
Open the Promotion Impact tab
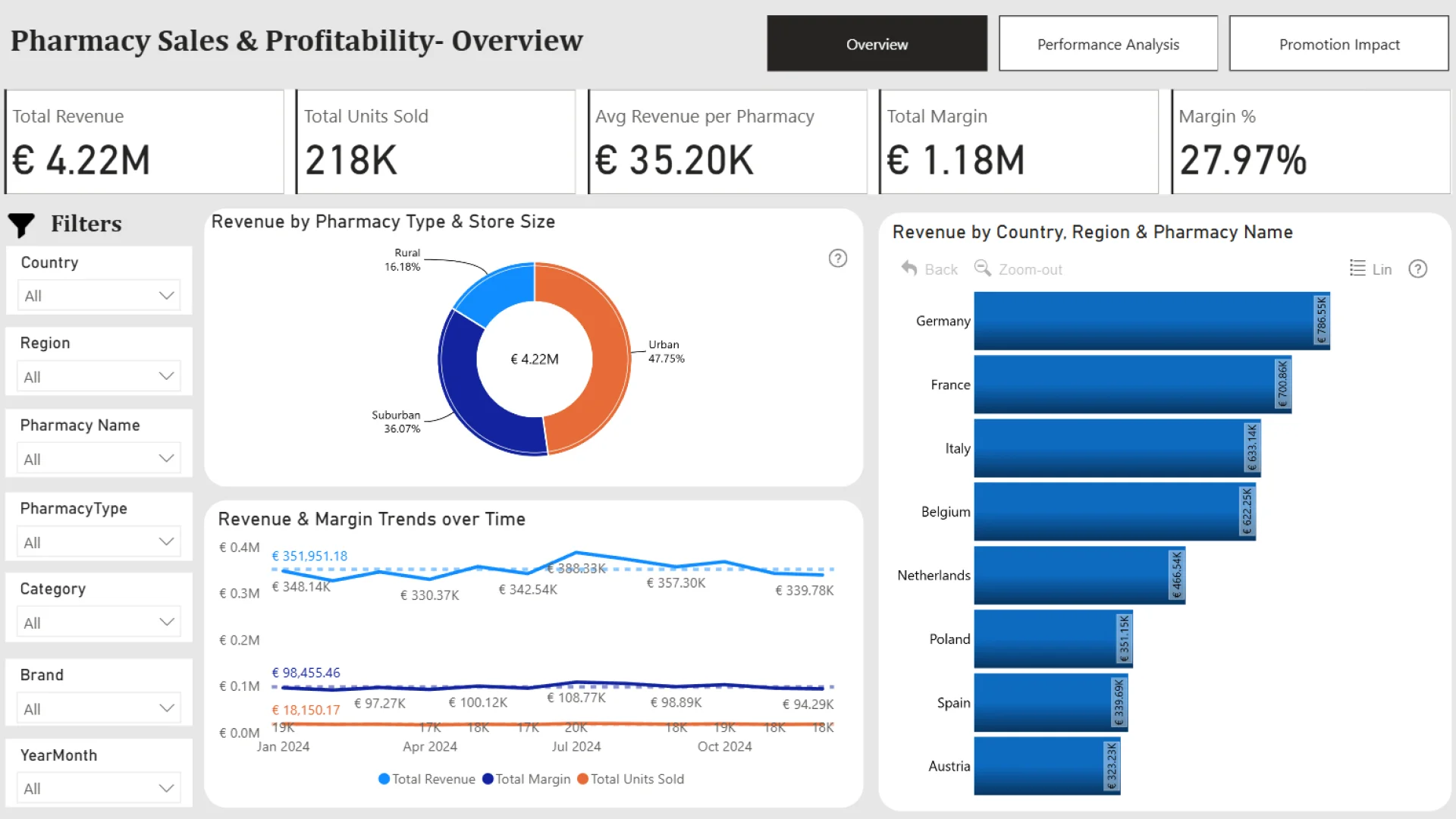pos(1338,44)
